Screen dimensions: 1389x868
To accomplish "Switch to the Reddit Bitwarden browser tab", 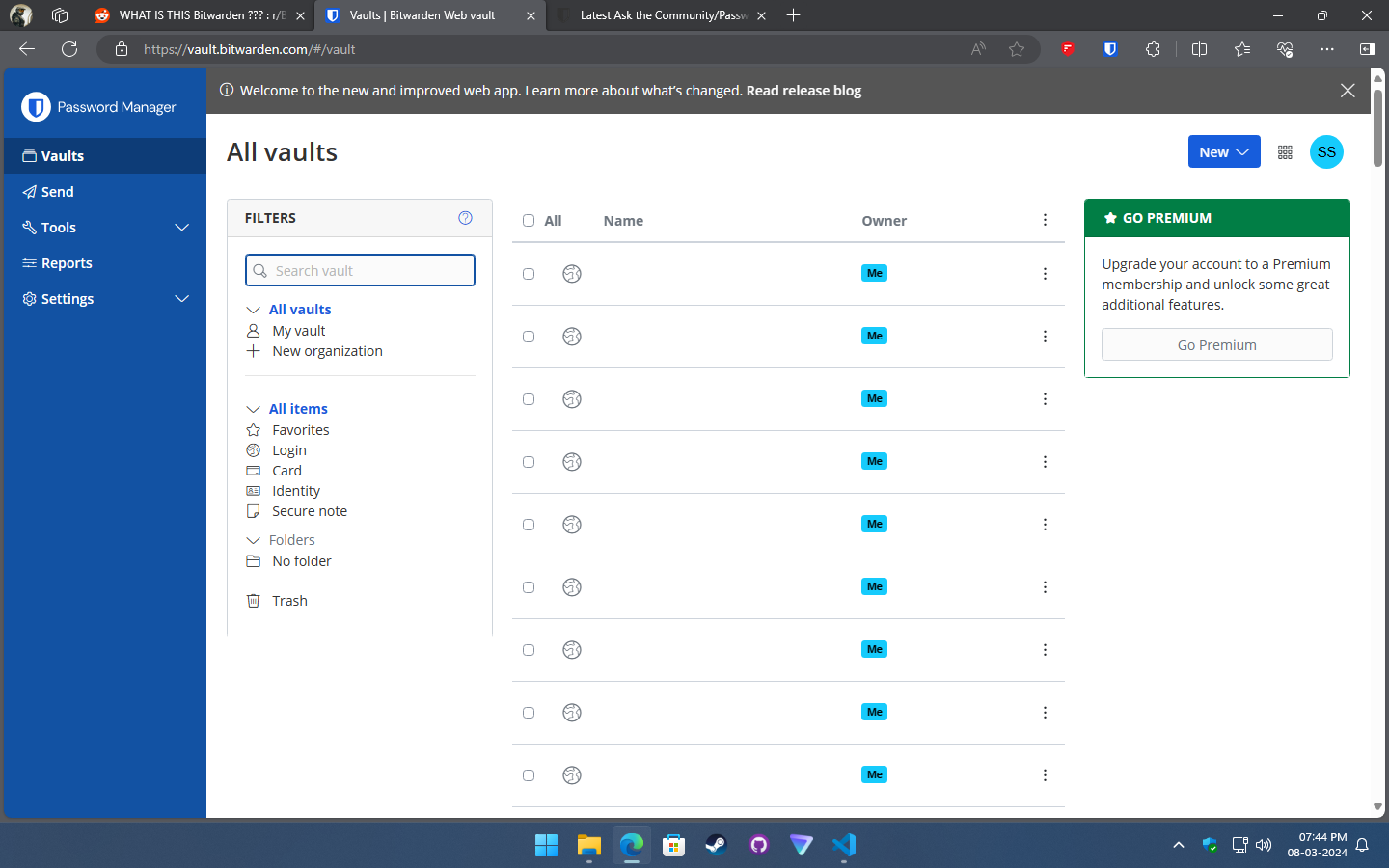I will 199,15.
